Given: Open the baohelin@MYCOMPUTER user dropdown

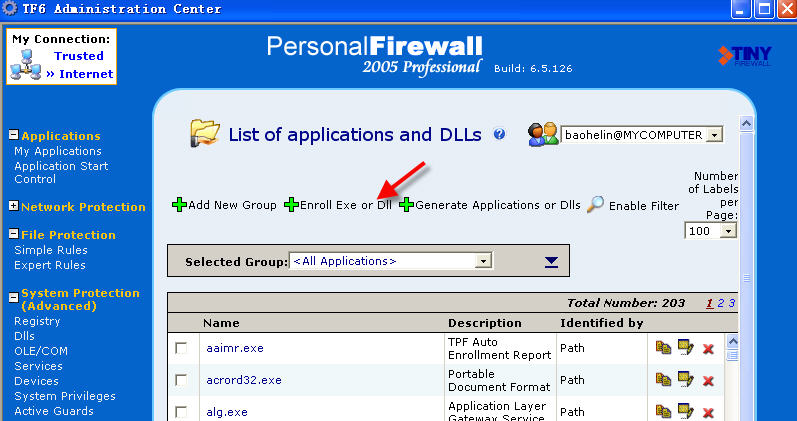Looking at the screenshot, I should tap(715, 135).
